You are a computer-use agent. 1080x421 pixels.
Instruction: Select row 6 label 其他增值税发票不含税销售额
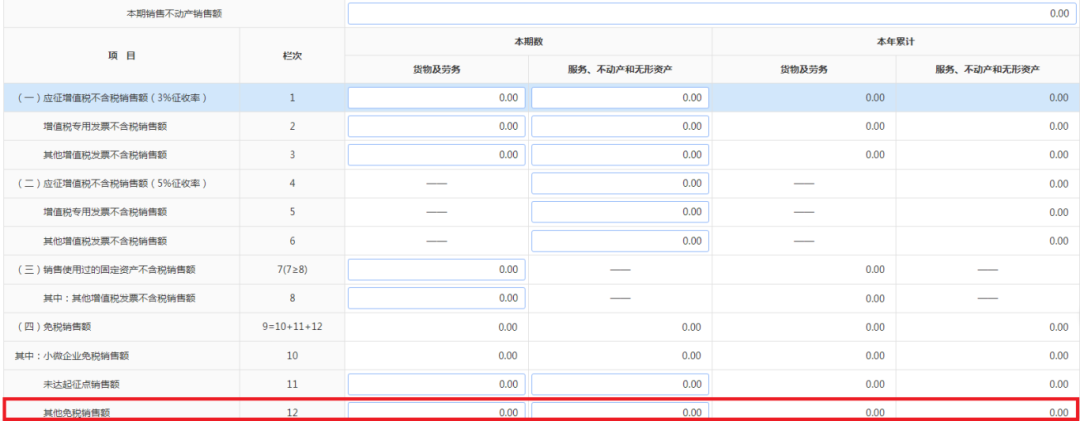(105, 241)
